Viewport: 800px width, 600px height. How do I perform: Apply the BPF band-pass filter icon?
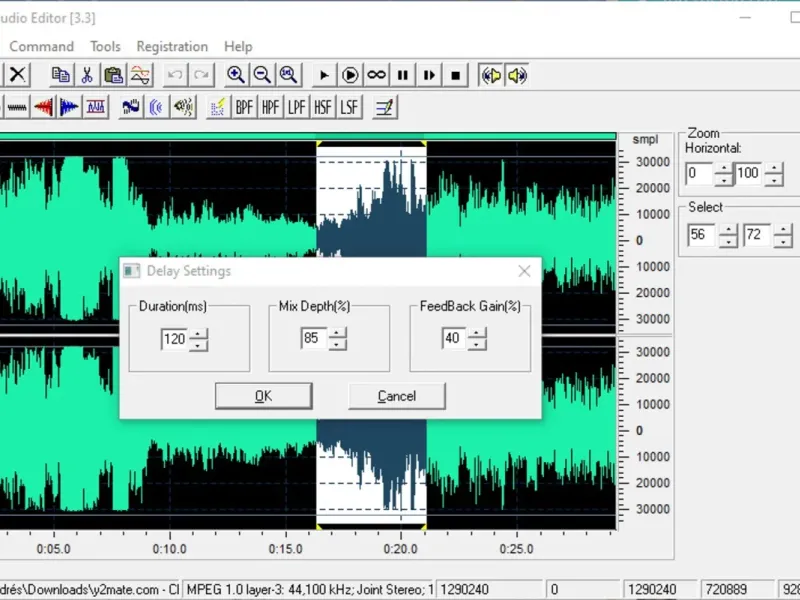coord(244,107)
